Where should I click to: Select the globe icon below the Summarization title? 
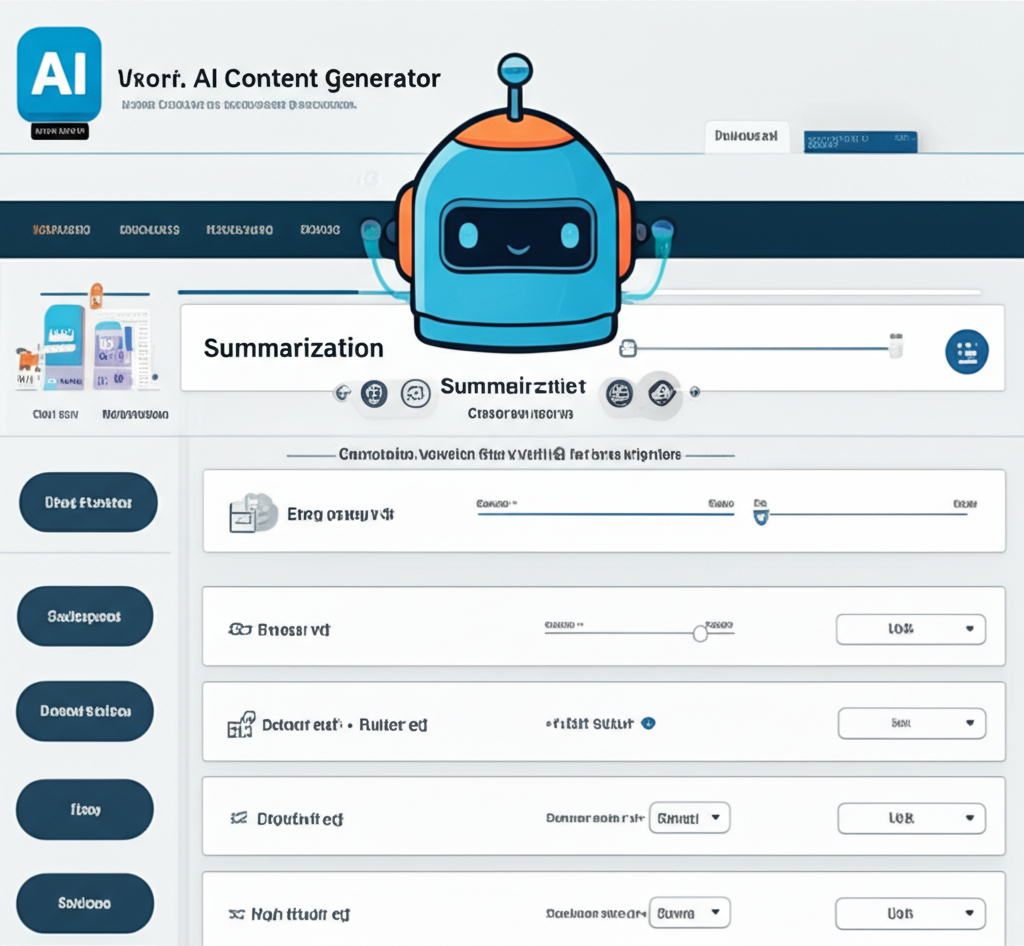(x=373, y=393)
